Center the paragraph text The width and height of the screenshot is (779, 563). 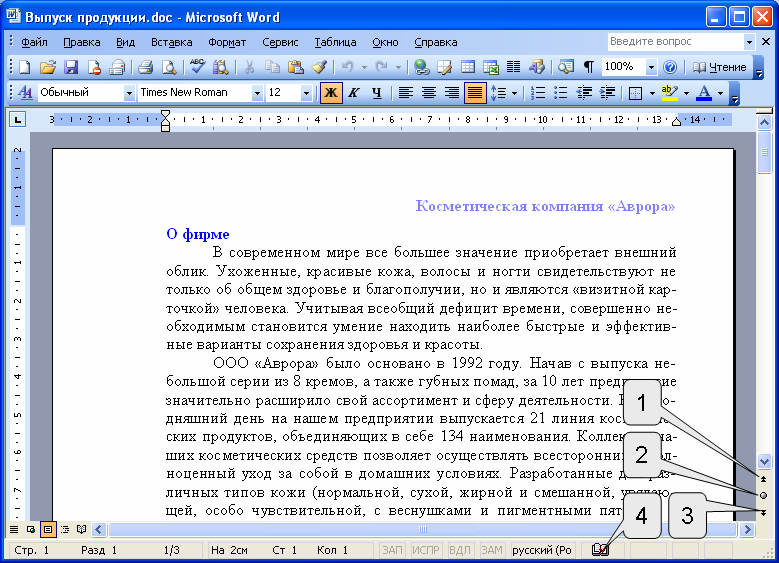click(429, 92)
